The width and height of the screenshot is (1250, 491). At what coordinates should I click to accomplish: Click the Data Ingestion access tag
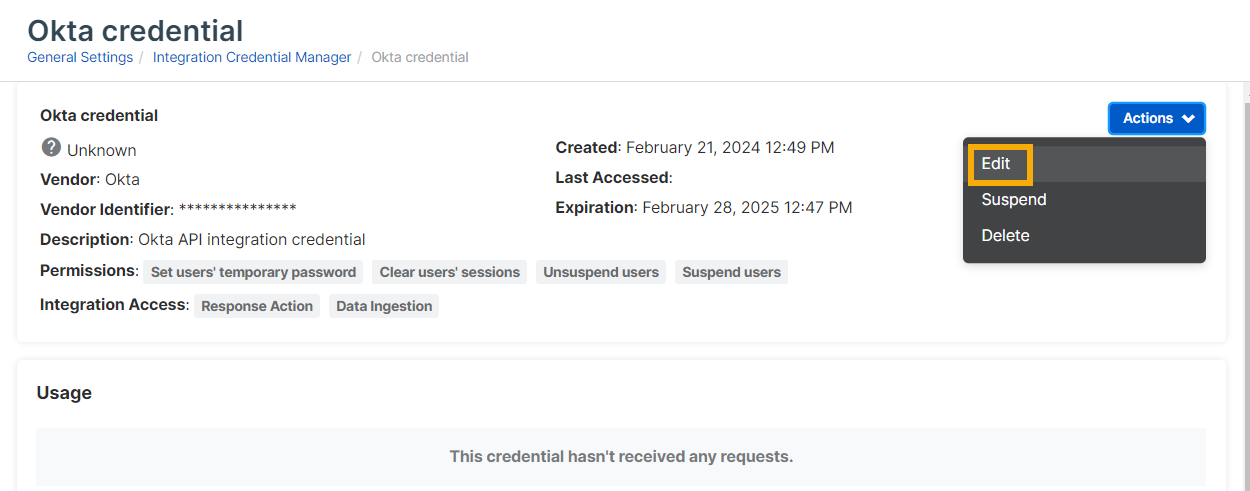point(384,306)
